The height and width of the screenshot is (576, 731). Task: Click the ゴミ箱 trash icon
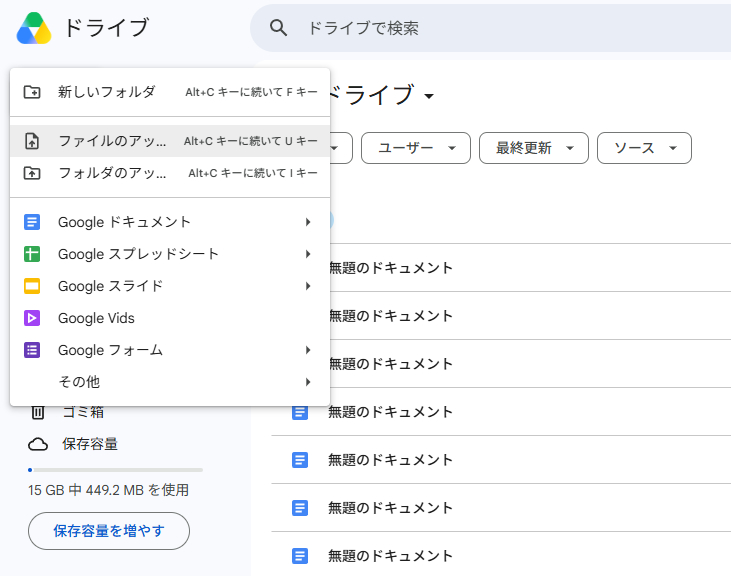pos(38,412)
